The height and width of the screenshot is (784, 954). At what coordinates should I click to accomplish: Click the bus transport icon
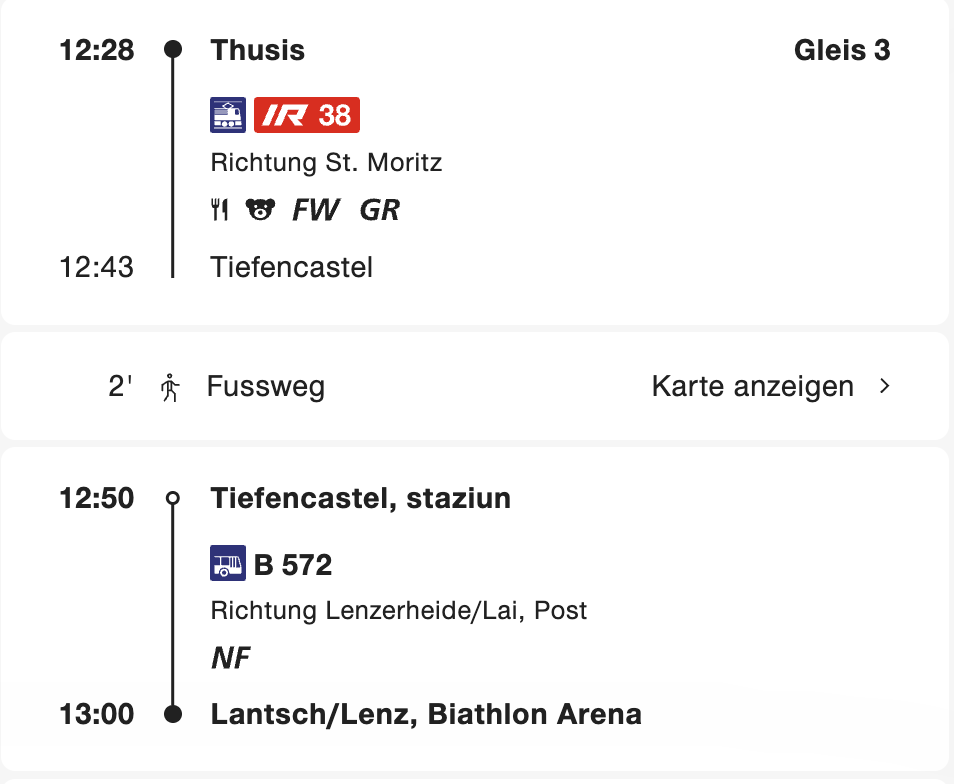pos(228,564)
